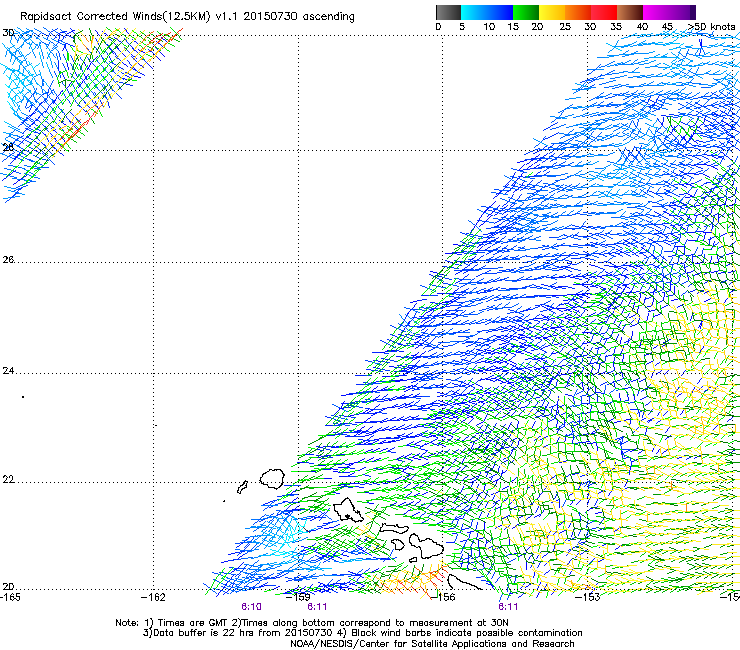This screenshot has height=650, width=740.
Task: Click the latitude label 28
Action: click(x=8, y=147)
